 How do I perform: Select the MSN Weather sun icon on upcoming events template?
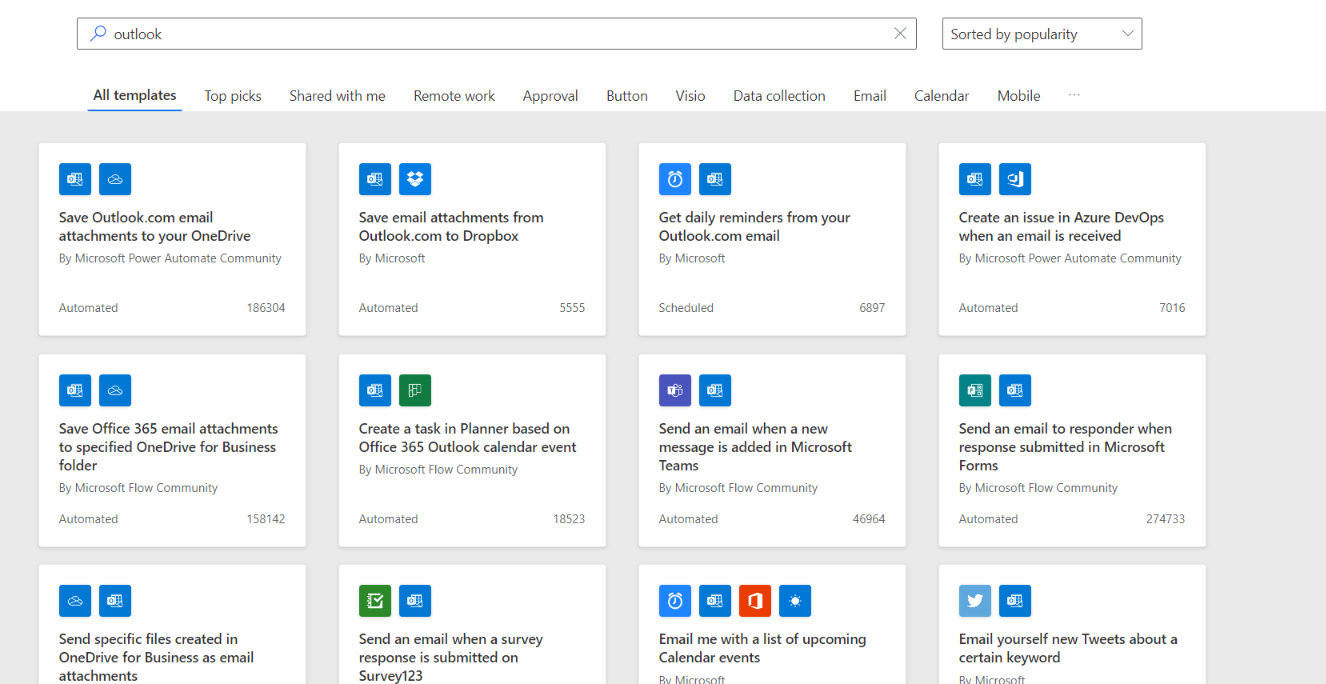[x=795, y=600]
